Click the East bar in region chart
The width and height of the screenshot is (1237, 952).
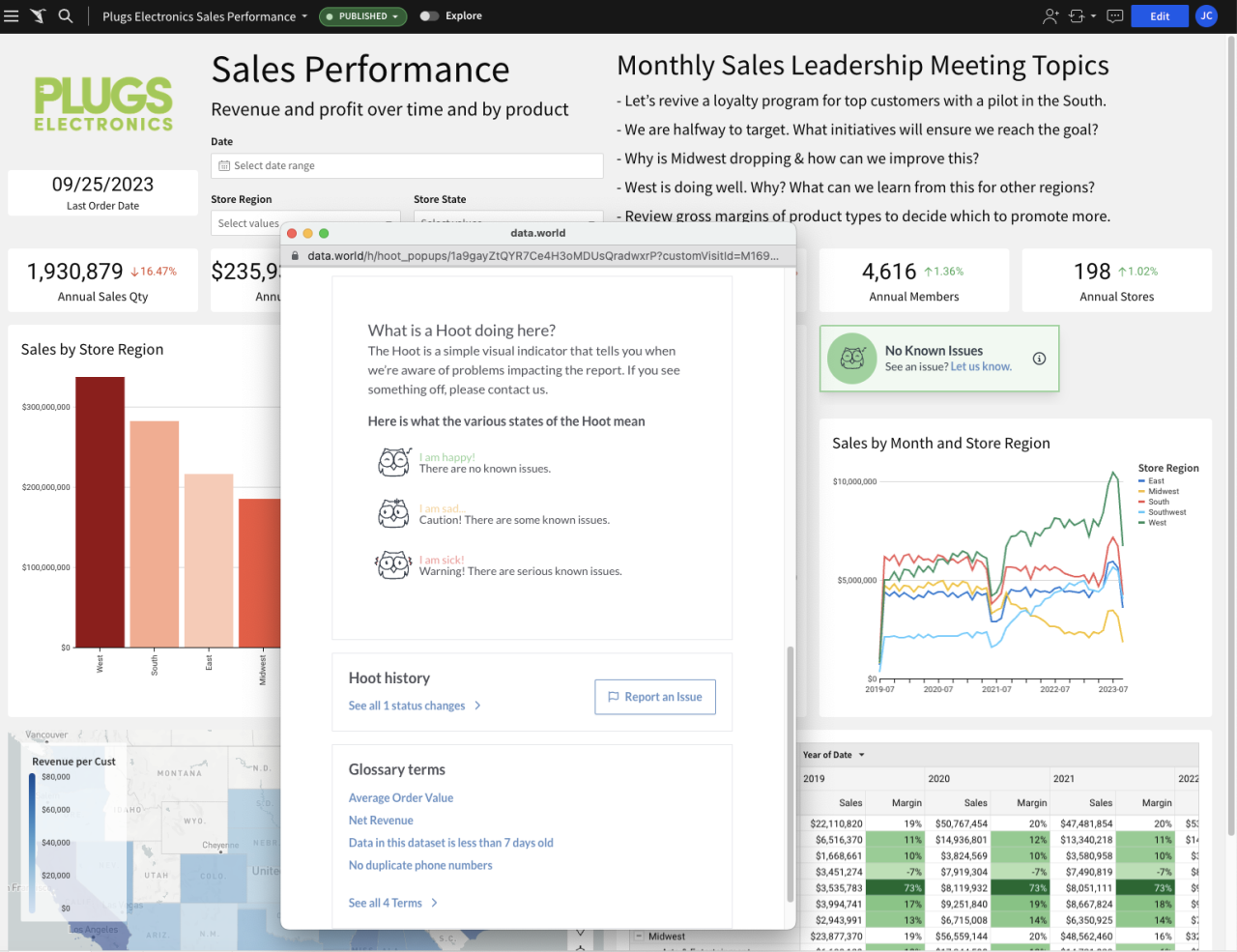click(x=209, y=561)
